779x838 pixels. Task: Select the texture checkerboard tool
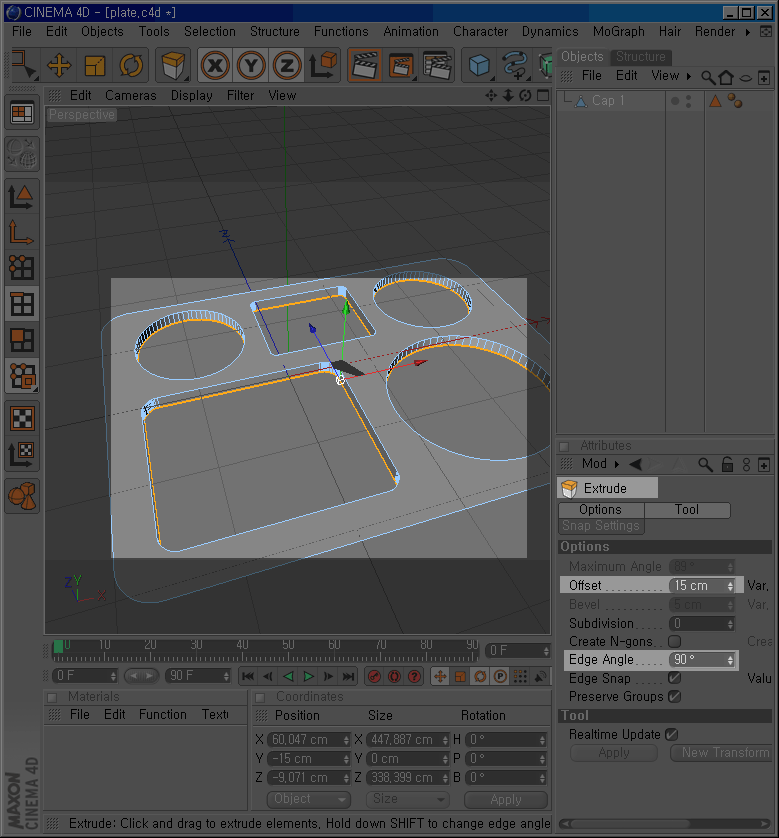point(22,418)
